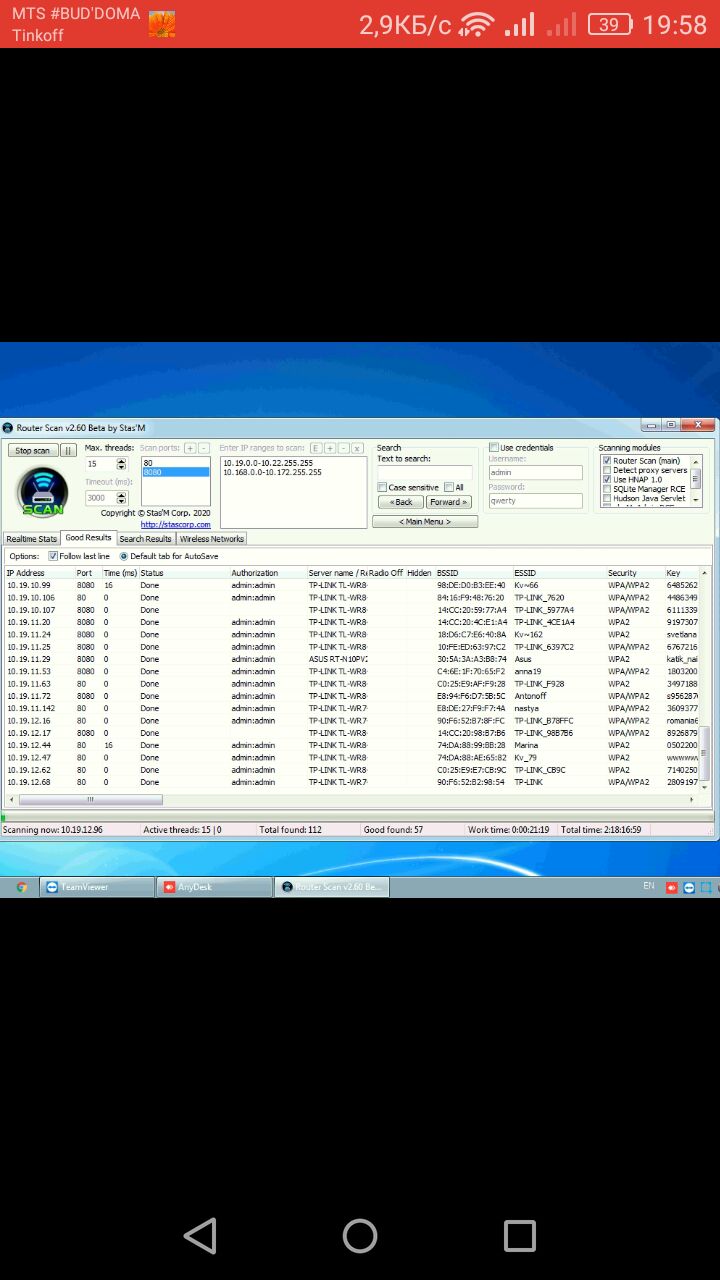
Task: Click the red tray icon in taskbar
Action: [673, 887]
